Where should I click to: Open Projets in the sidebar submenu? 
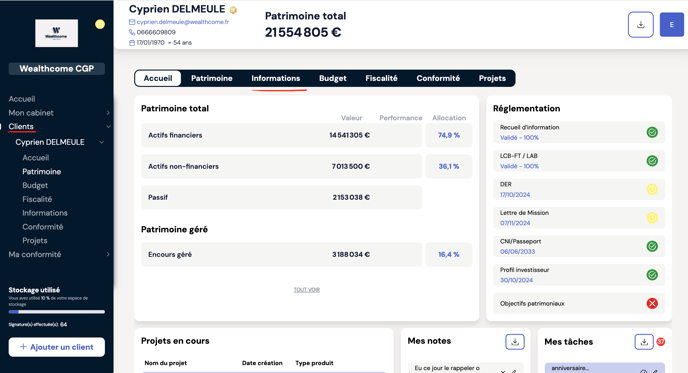(35, 240)
